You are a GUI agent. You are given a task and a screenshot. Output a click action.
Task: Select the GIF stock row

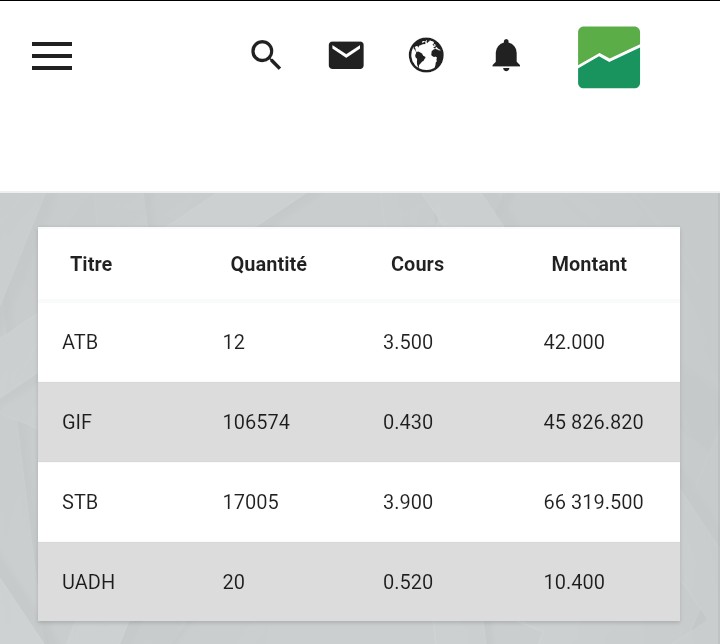77,422
